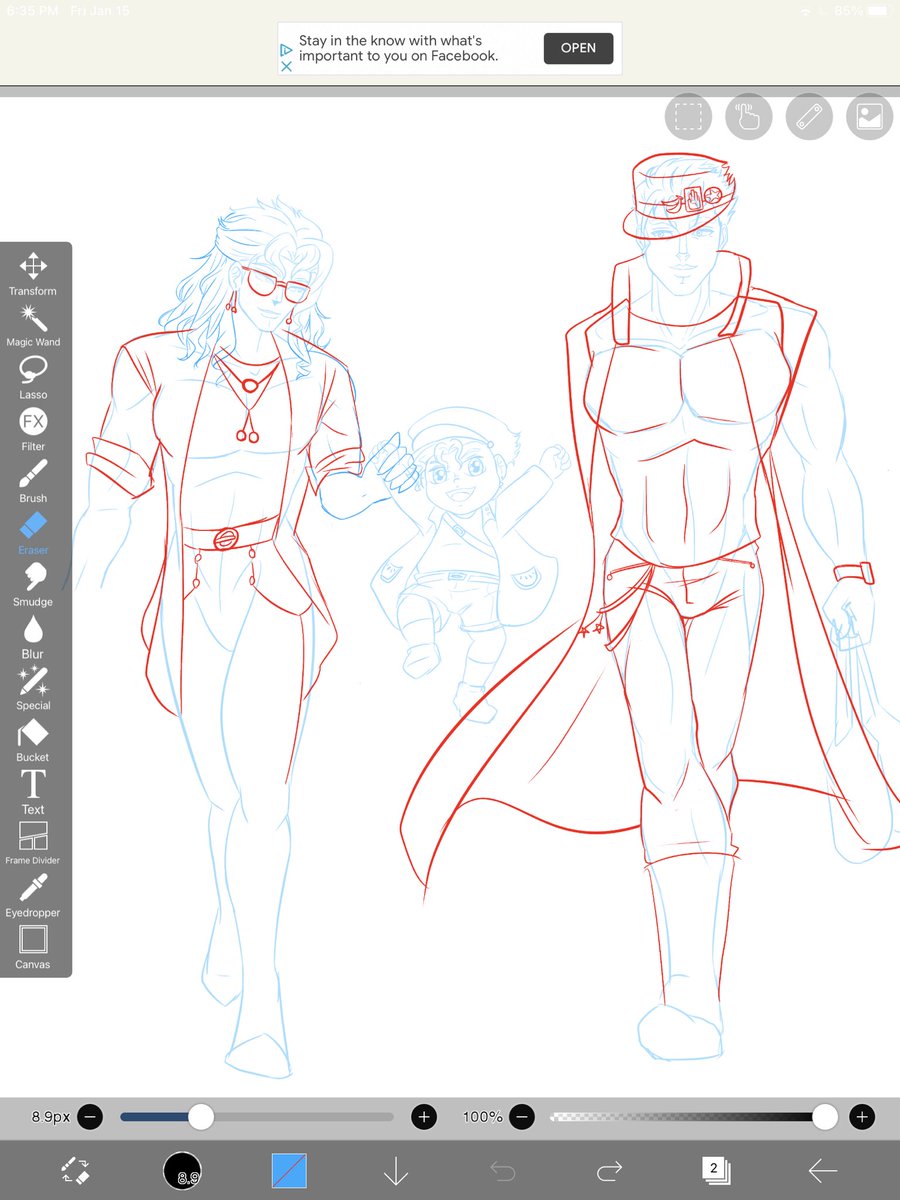This screenshot has width=900, height=1200.
Task: Redo the last action
Action: point(609,1170)
